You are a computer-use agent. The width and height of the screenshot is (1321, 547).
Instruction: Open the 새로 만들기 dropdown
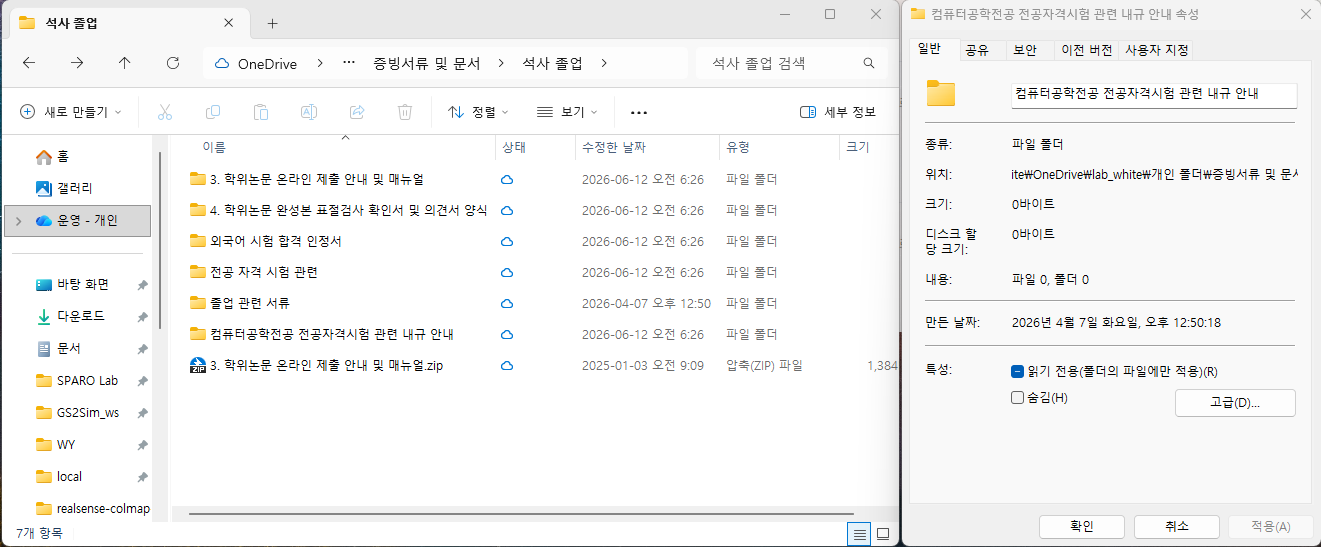[x=71, y=112]
